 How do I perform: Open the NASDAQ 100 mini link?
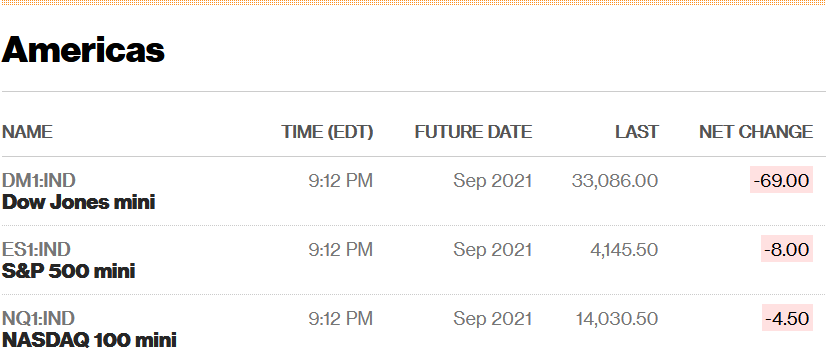(x=89, y=340)
